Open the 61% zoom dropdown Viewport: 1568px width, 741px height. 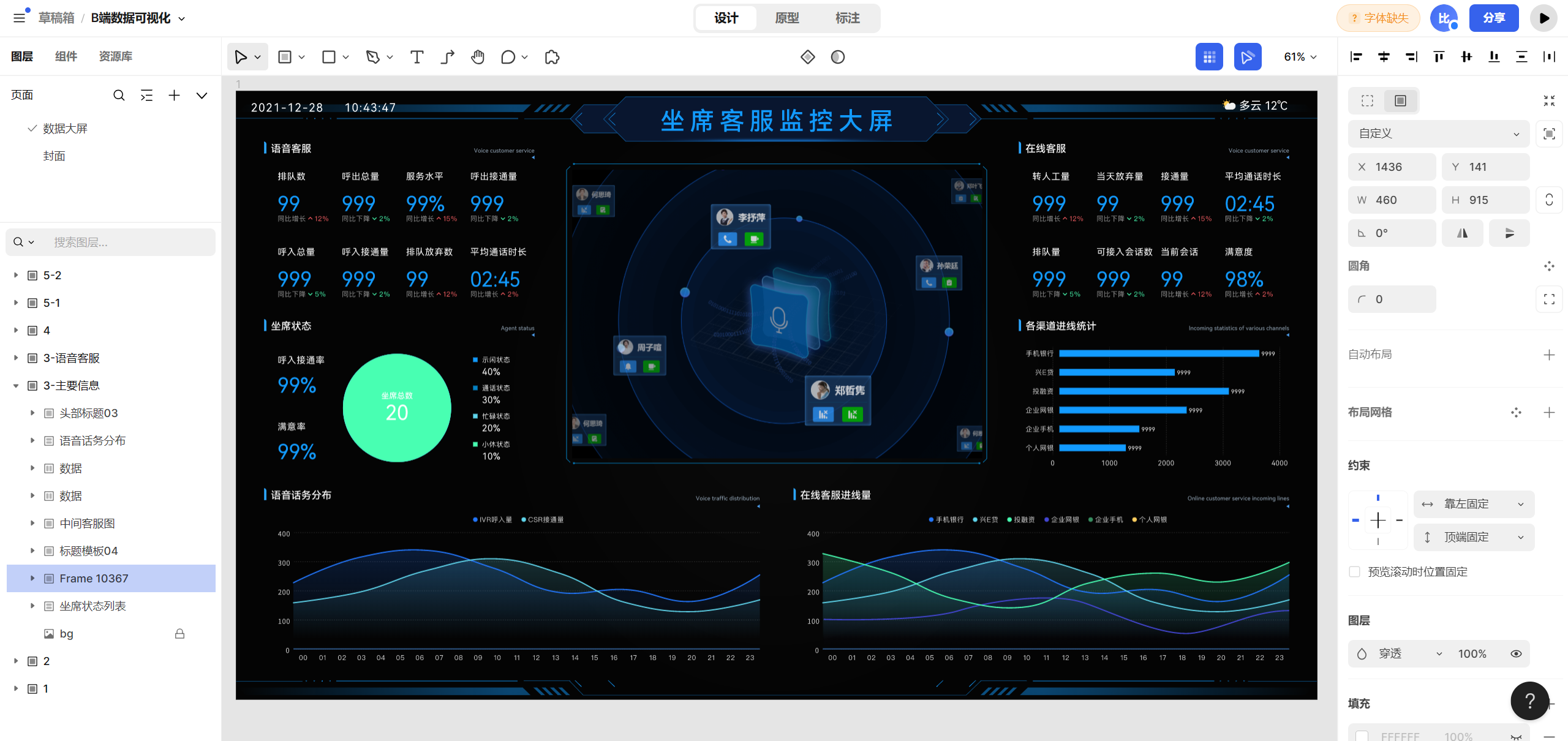click(1300, 57)
